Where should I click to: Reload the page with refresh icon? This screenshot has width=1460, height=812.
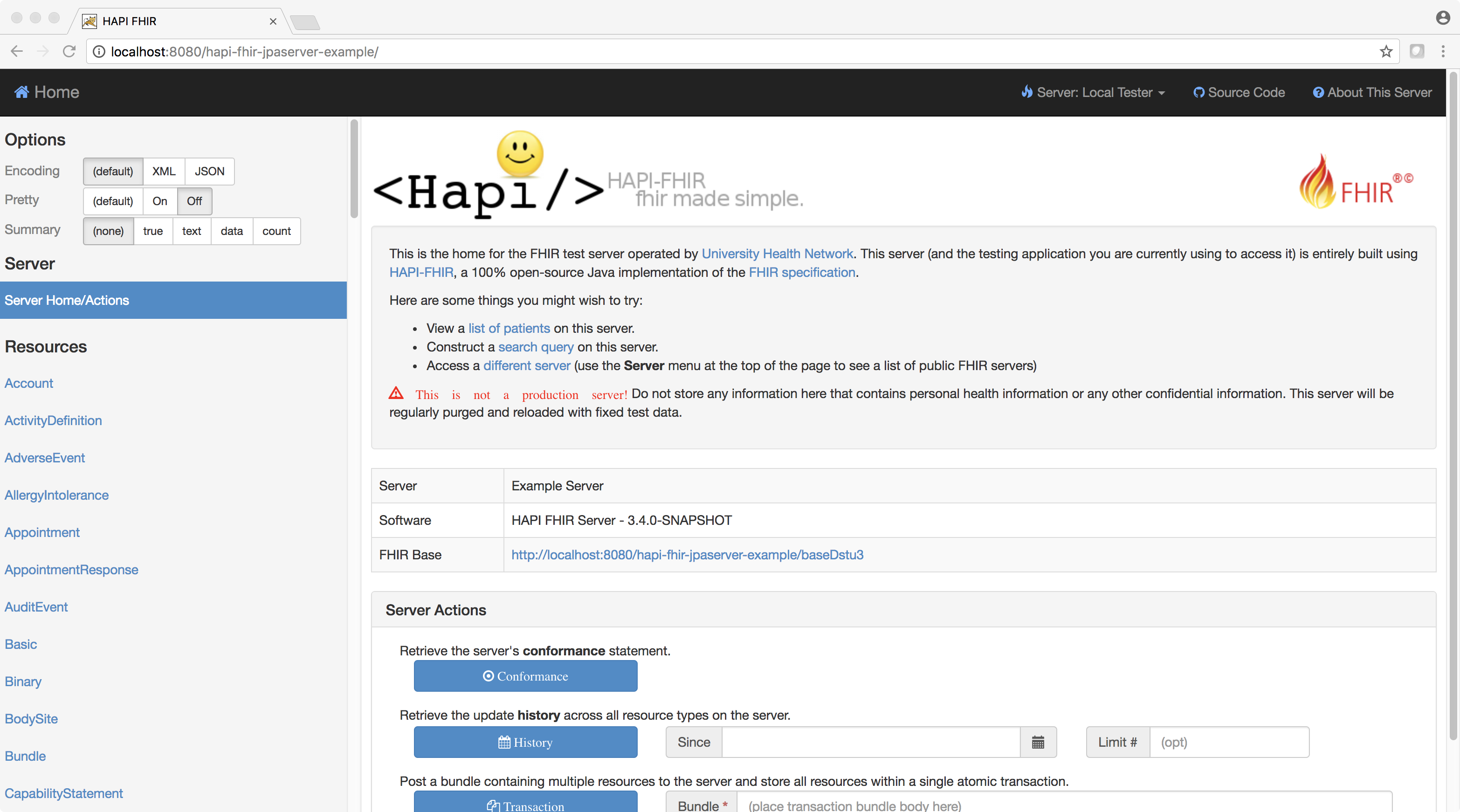pyautogui.click(x=69, y=52)
